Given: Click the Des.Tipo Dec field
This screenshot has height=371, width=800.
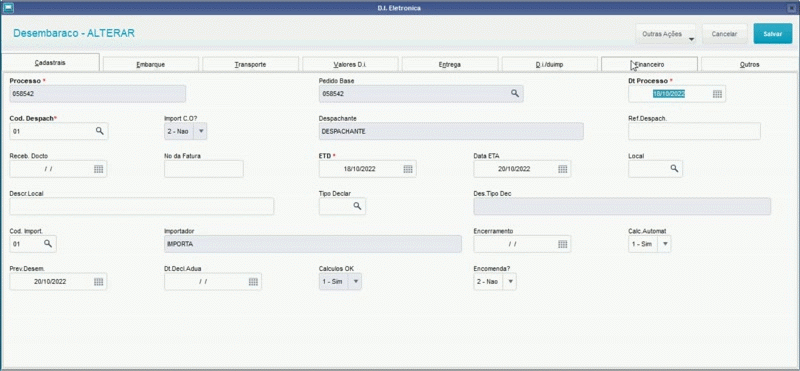Looking at the screenshot, I should pyautogui.click(x=622, y=206).
